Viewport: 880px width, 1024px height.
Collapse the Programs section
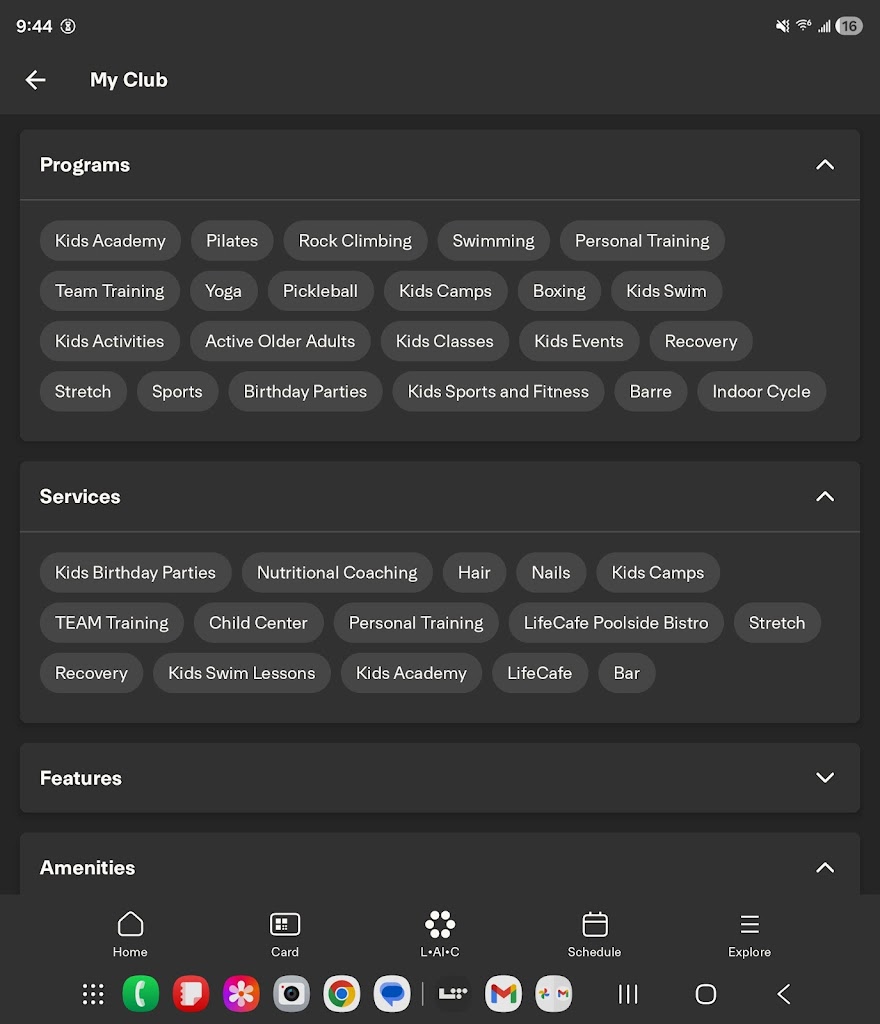tap(824, 165)
